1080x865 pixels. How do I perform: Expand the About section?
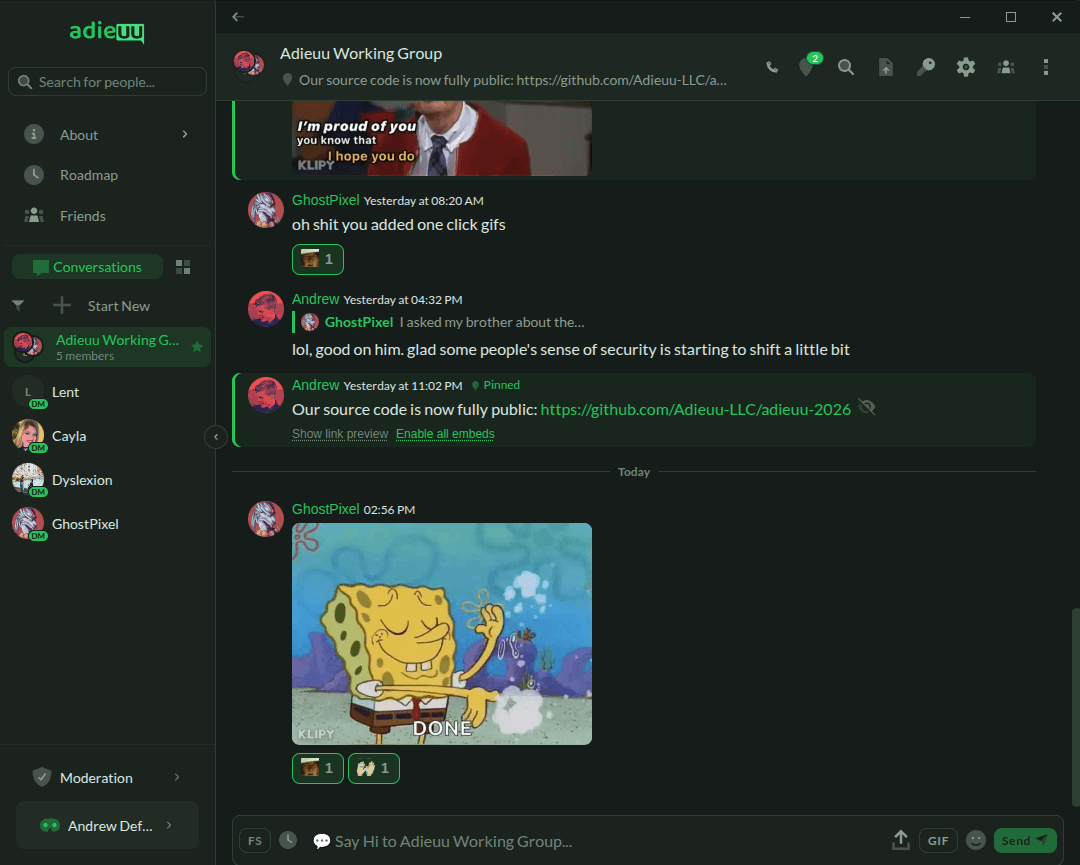pyautogui.click(x=107, y=135)
